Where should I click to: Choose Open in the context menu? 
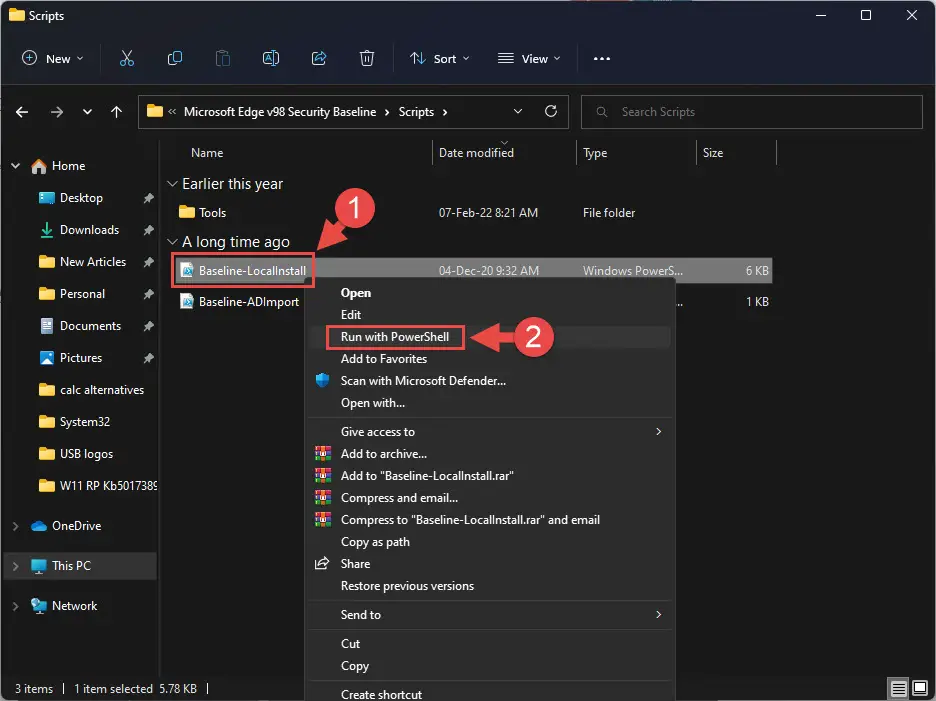[x=489, y=293]
